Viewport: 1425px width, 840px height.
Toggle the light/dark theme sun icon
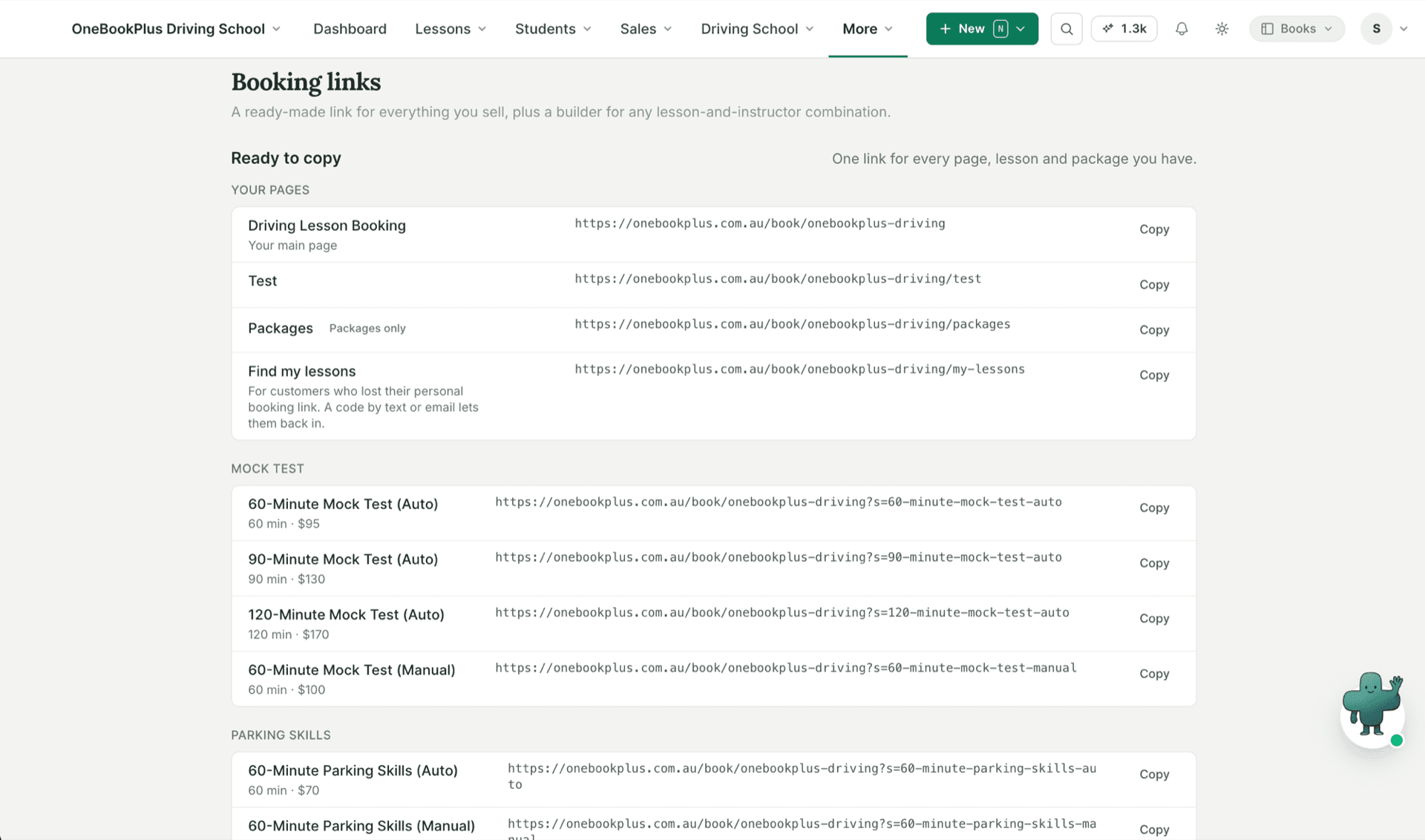point(1222,29)
